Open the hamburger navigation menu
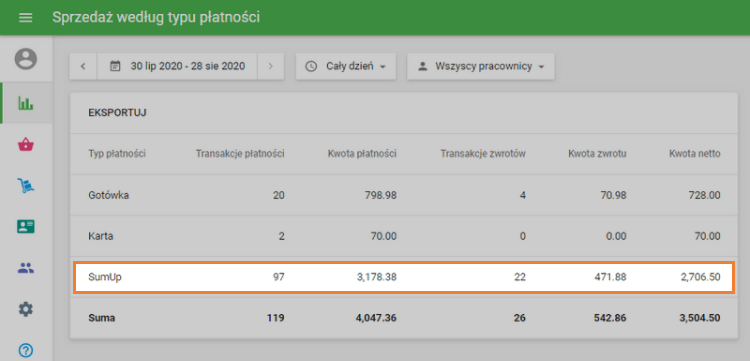750x361 pixels. [25, 18]
